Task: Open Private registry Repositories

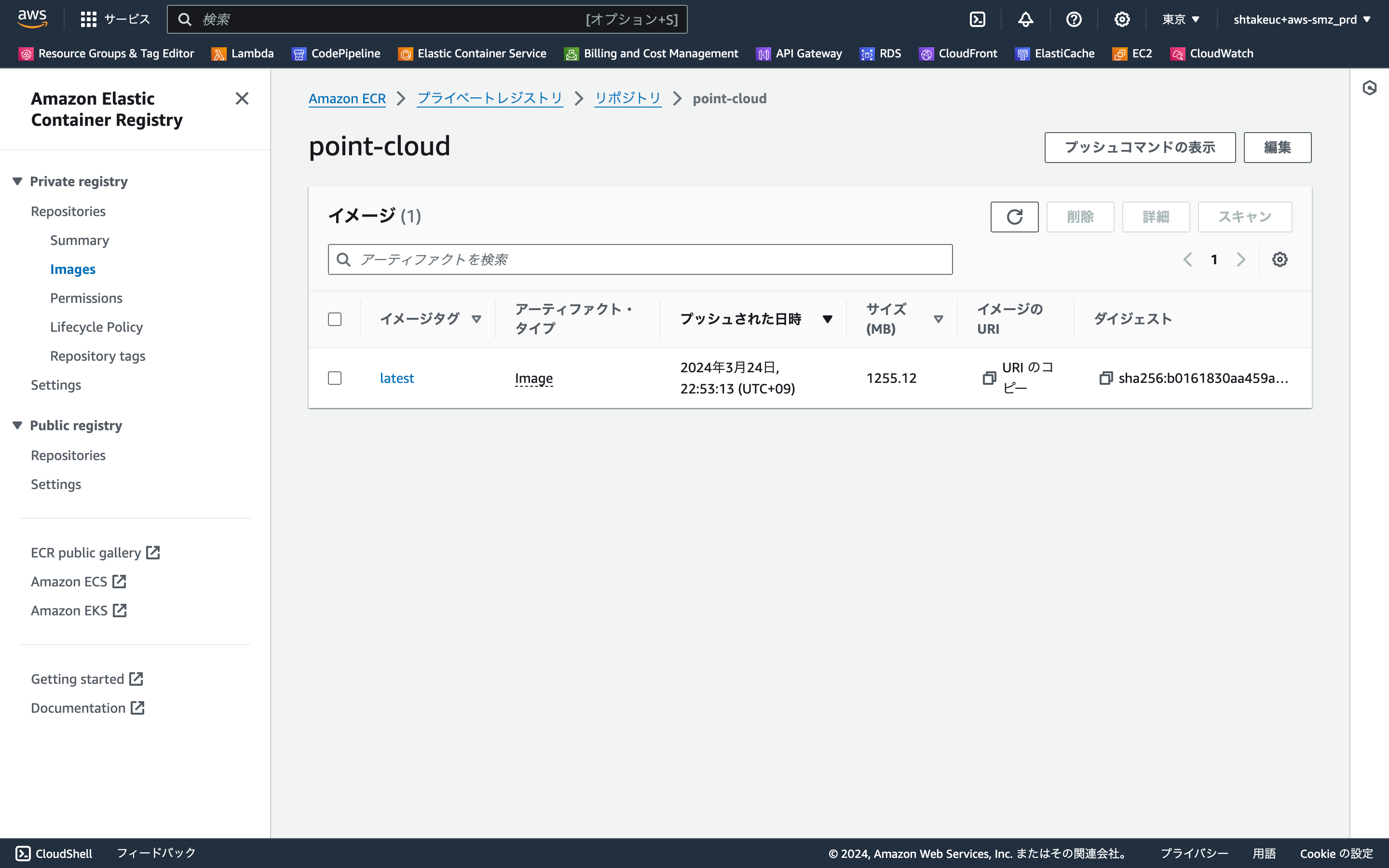Action: (68, 211)
